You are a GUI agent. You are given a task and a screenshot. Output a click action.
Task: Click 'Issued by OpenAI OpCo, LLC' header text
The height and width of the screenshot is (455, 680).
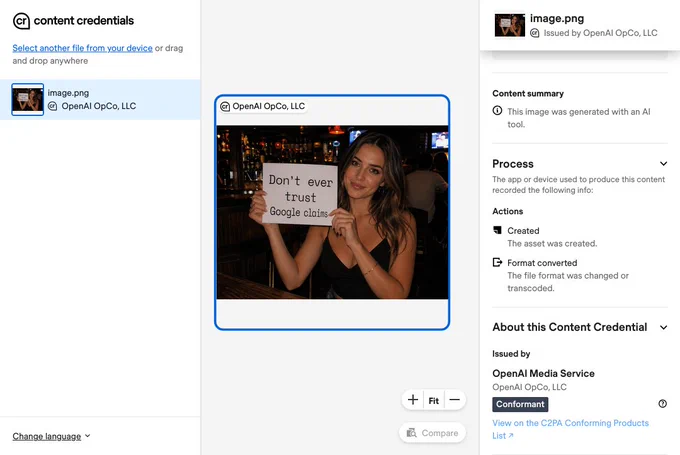tap(600, 33)
